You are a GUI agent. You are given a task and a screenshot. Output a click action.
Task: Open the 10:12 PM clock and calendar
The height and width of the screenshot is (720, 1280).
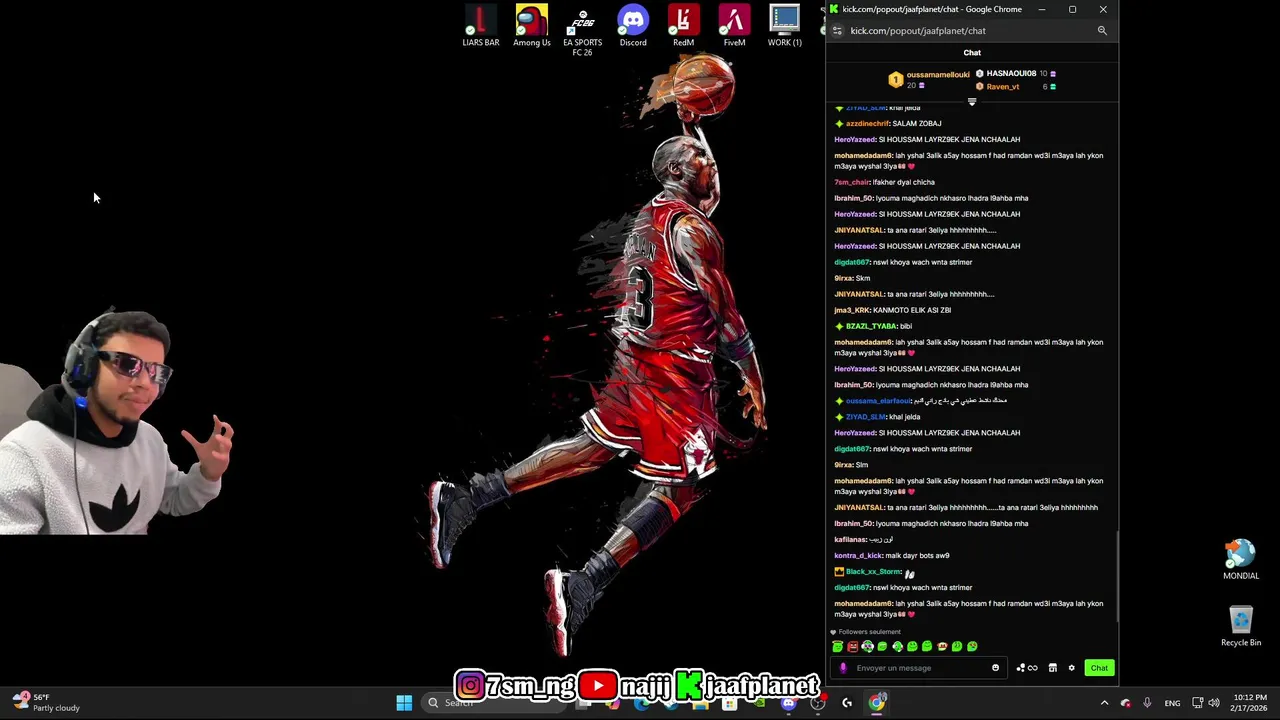tap(1250, 703)
